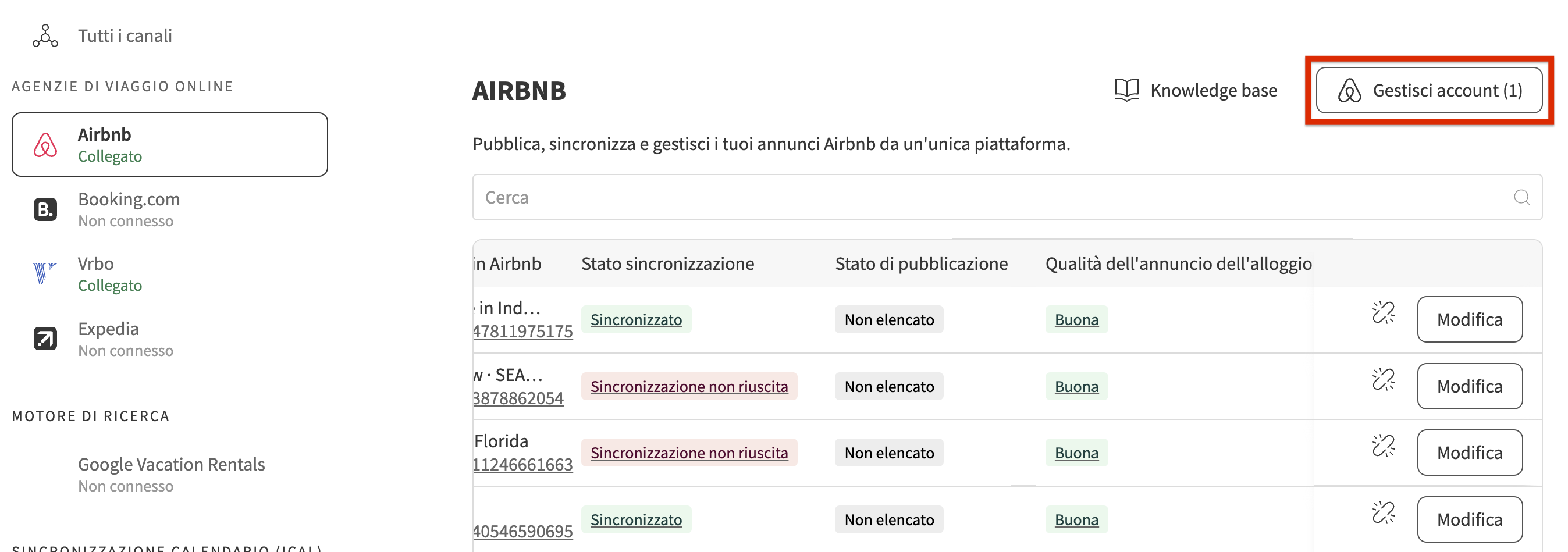Unlink the SEA listing using chain icon
The height and width of the screenshot is (552, 1568).
tap(1383, 380)
